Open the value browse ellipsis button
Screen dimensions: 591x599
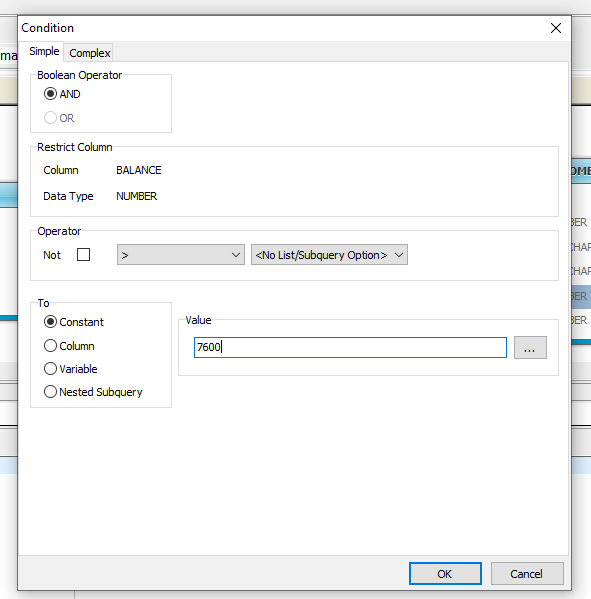point(530,347)
